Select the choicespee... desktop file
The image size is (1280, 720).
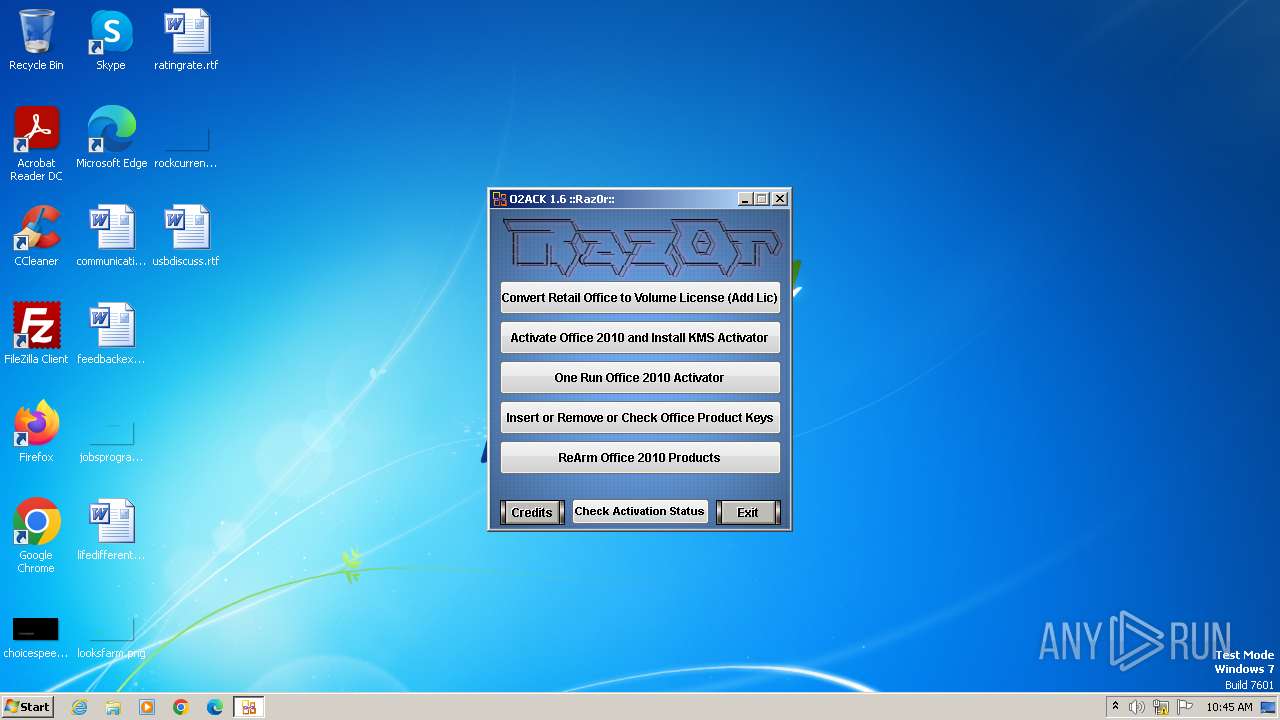coord(36,636)
